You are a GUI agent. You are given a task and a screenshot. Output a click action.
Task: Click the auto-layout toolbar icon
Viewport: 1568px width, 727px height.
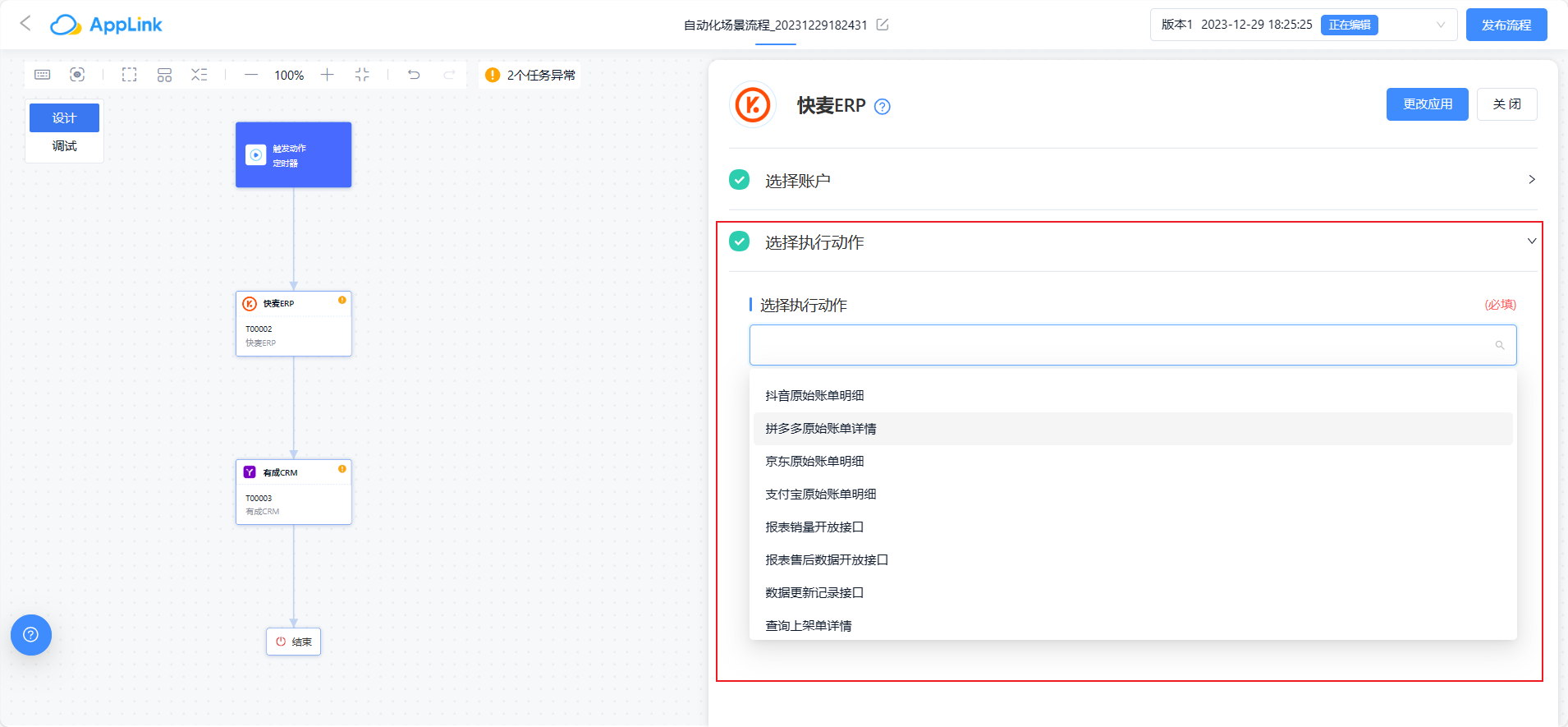click(x=164, y=75)
